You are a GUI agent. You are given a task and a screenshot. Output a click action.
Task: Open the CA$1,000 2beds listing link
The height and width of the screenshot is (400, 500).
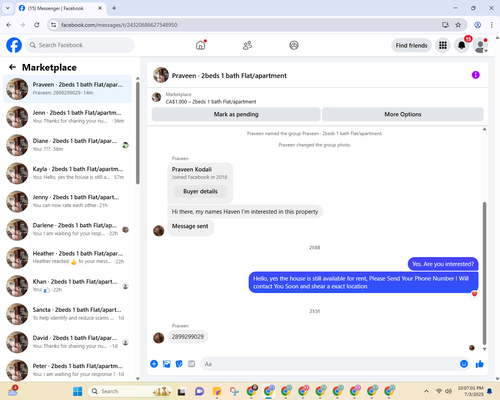(x=211, y=102)
